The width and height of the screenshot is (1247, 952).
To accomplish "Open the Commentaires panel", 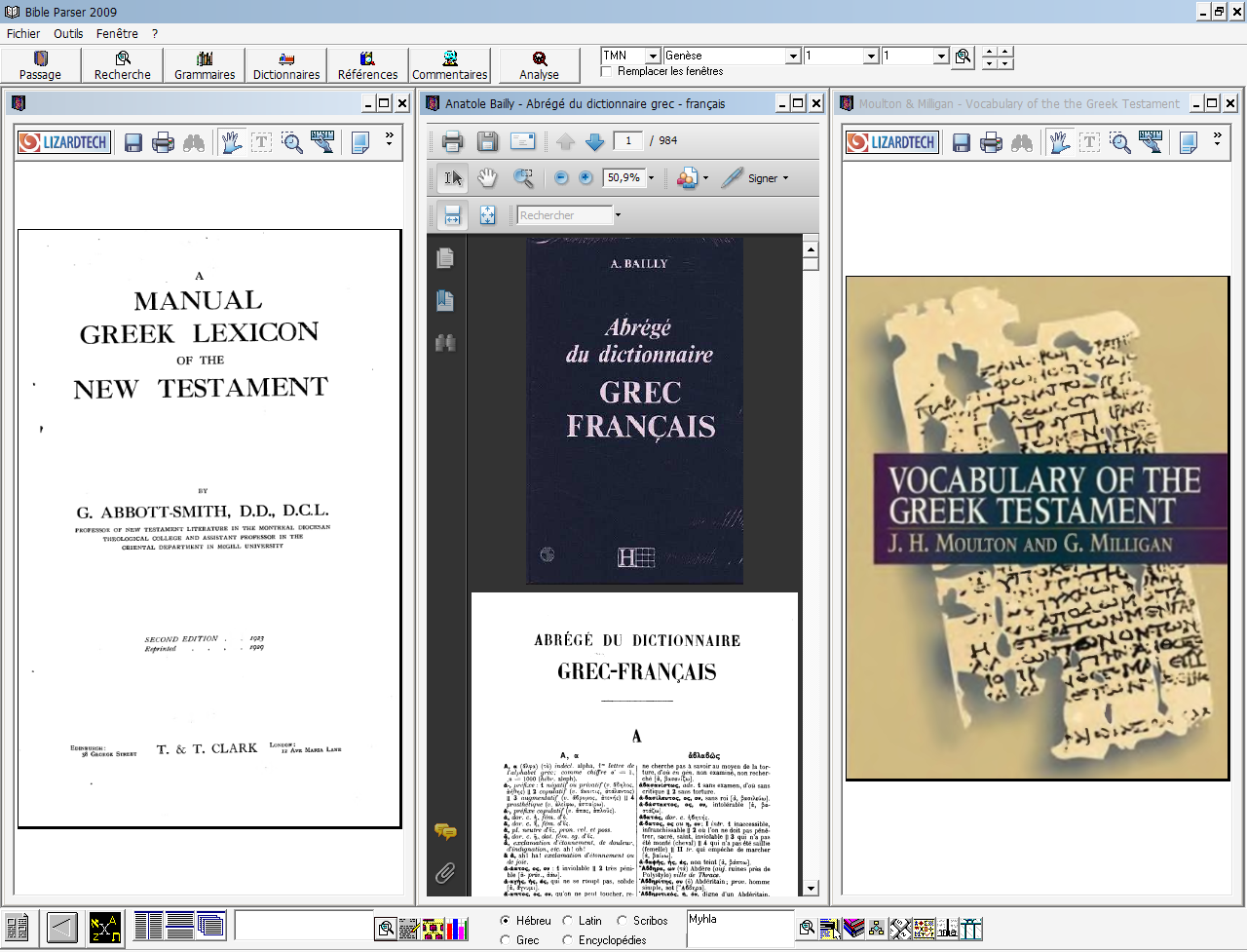I will (450, 65).
